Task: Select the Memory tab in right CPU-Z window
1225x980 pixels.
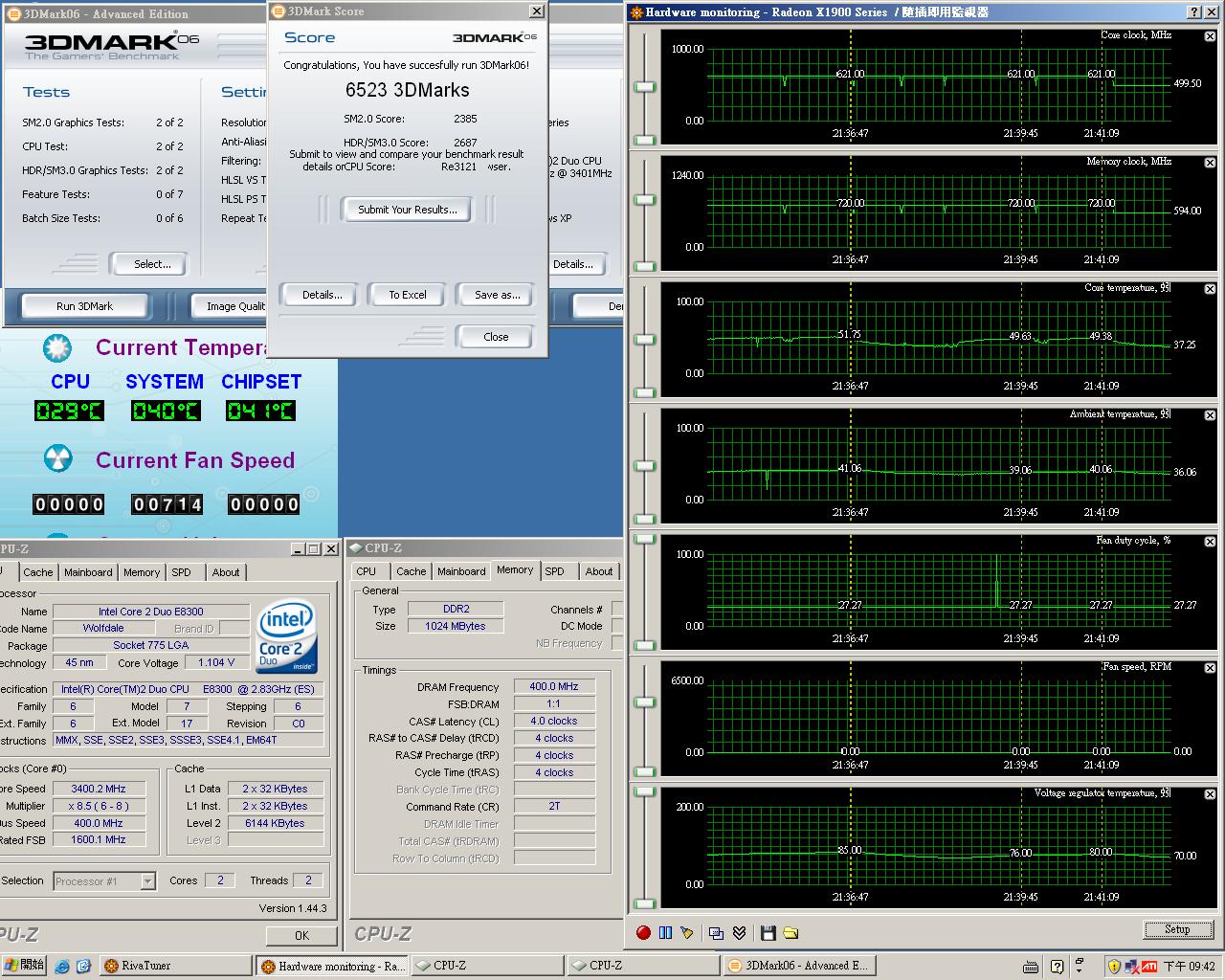Action: tap(515, 569)
